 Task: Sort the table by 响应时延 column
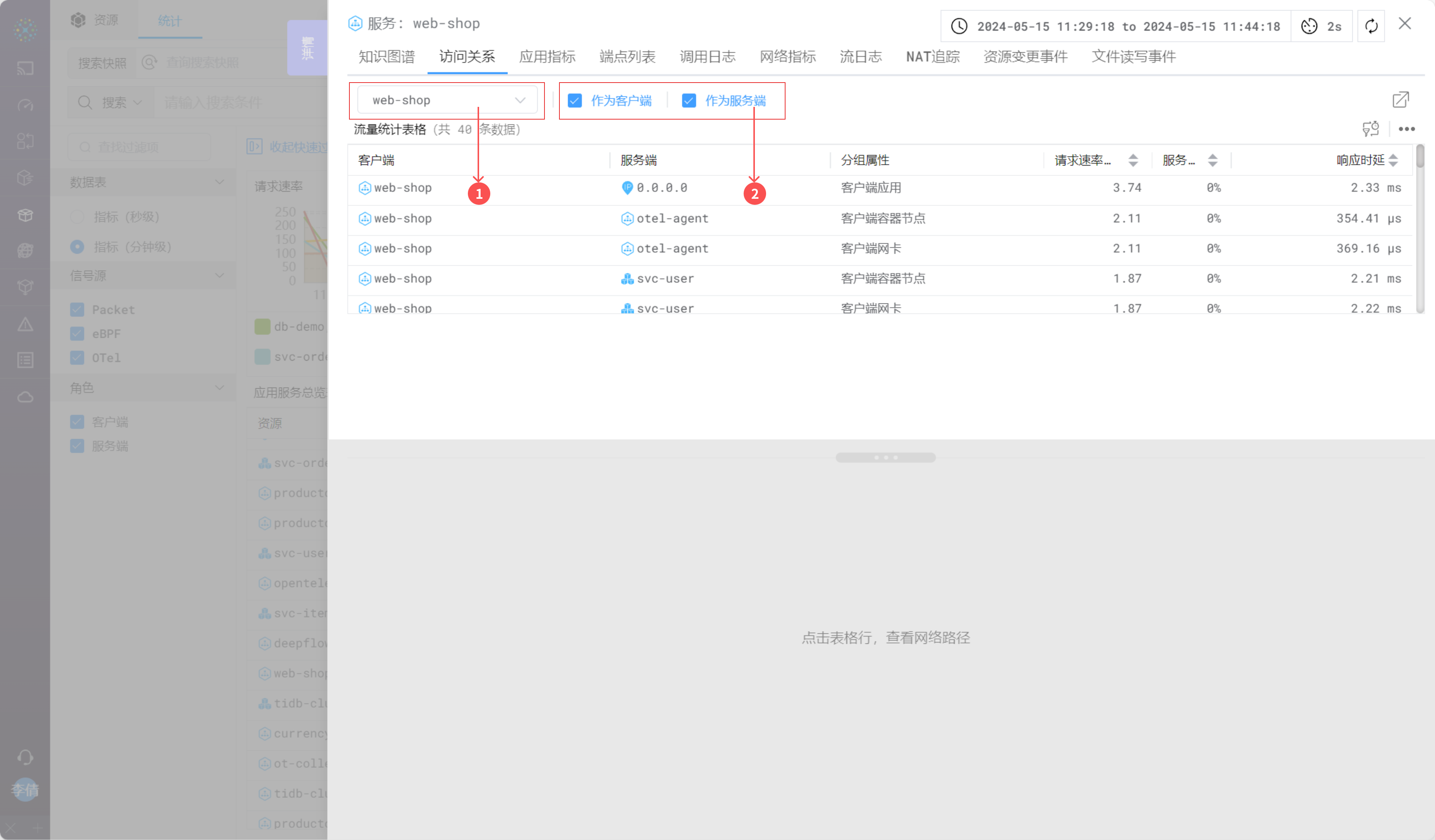pyautogui.click(x=1393, y=160)
